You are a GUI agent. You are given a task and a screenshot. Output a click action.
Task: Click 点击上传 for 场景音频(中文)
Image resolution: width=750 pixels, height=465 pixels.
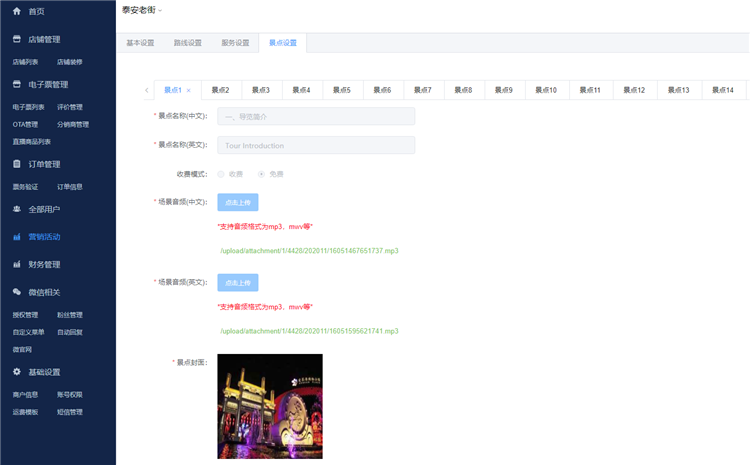pos(238,202)
